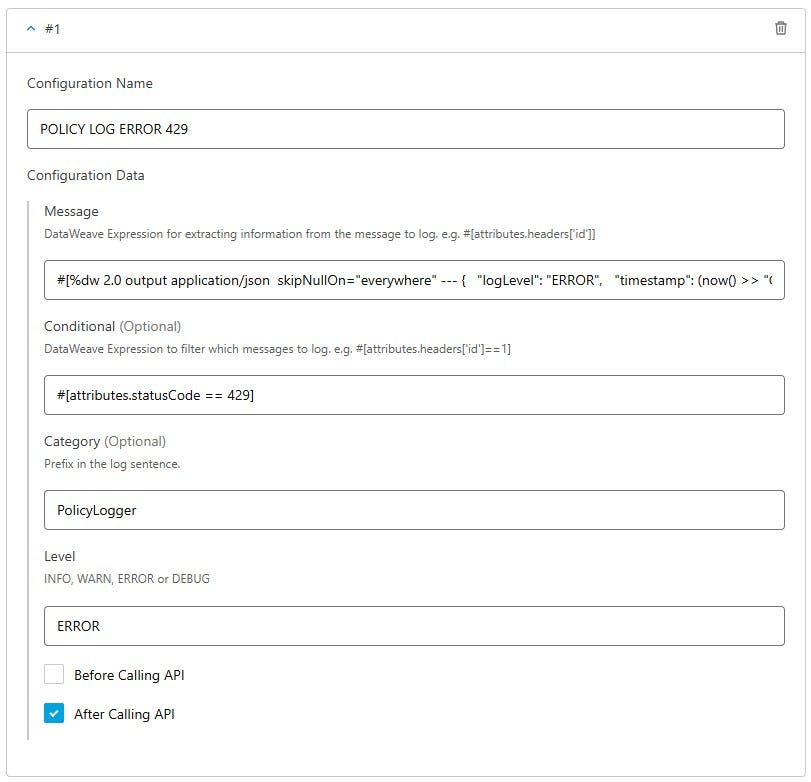The width and height of the screenshot is (811, 782).
Task: Focus the Configuration Name field with POLICY LOG ERROR 429
Action: click(x=406, y=129)
